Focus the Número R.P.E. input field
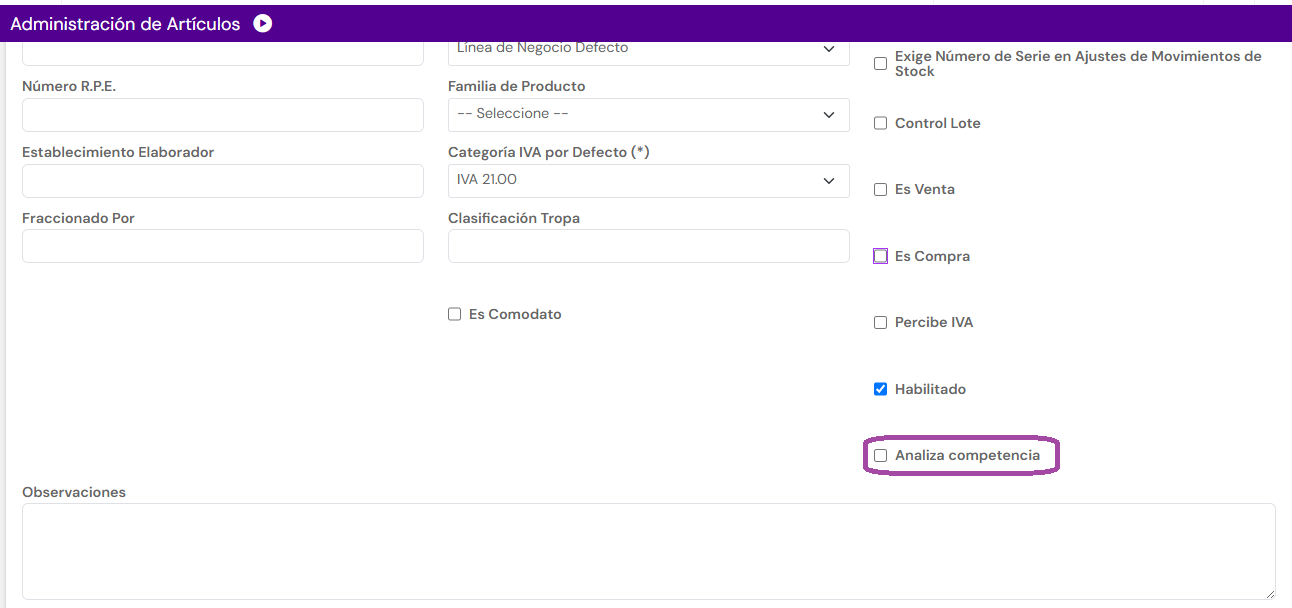 click(x=223, y=115)
